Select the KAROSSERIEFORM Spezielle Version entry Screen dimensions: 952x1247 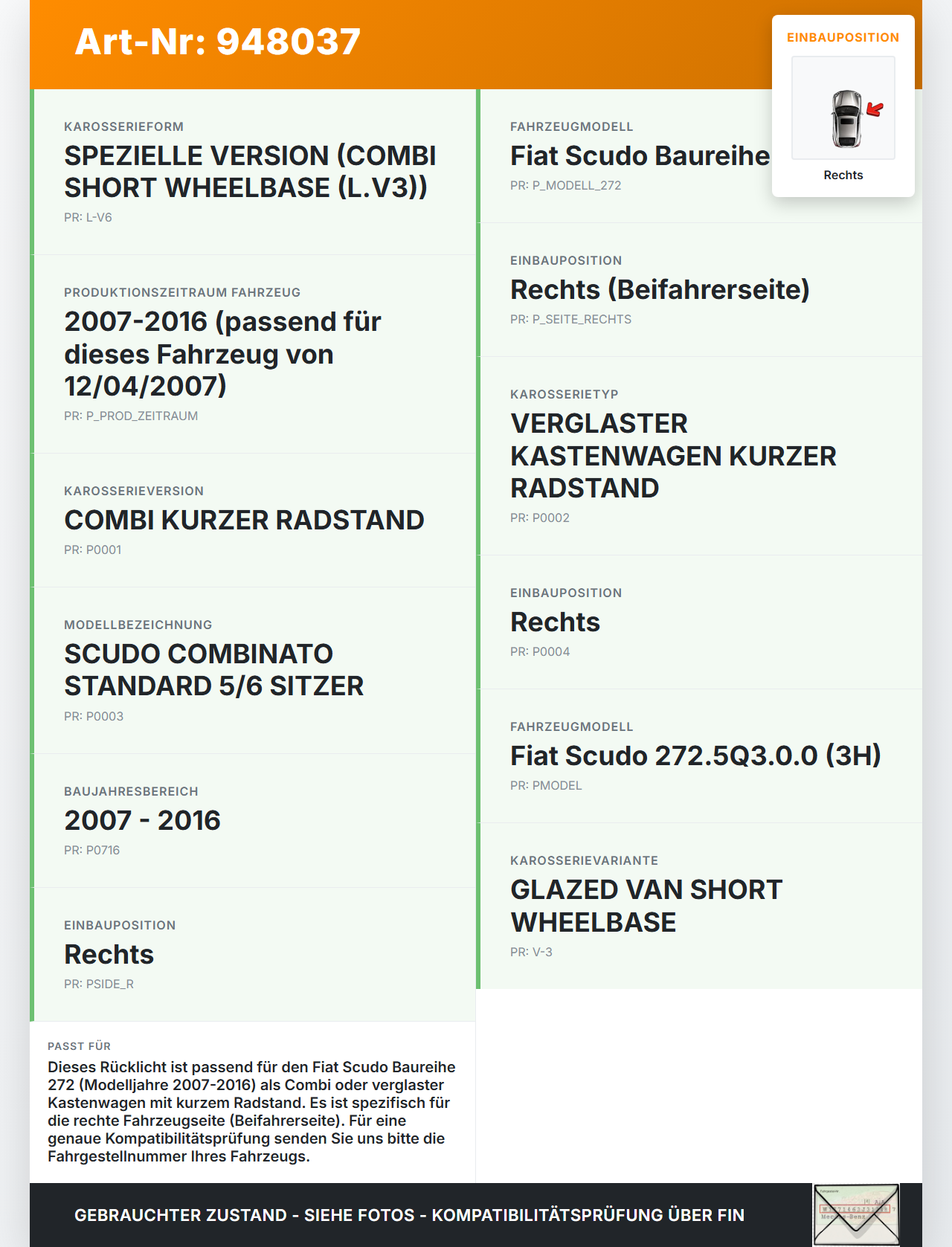click(x=250, y=172)
